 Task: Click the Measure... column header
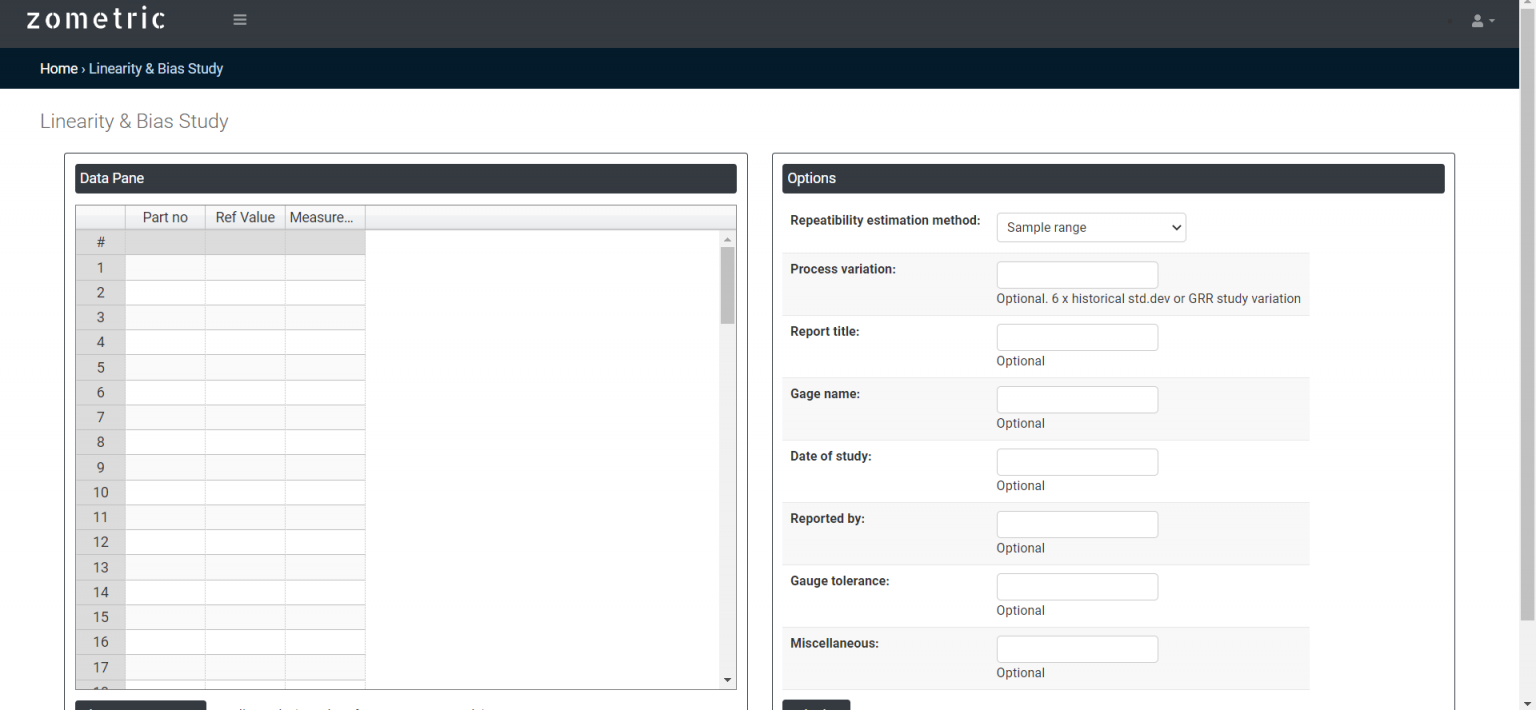324,217
